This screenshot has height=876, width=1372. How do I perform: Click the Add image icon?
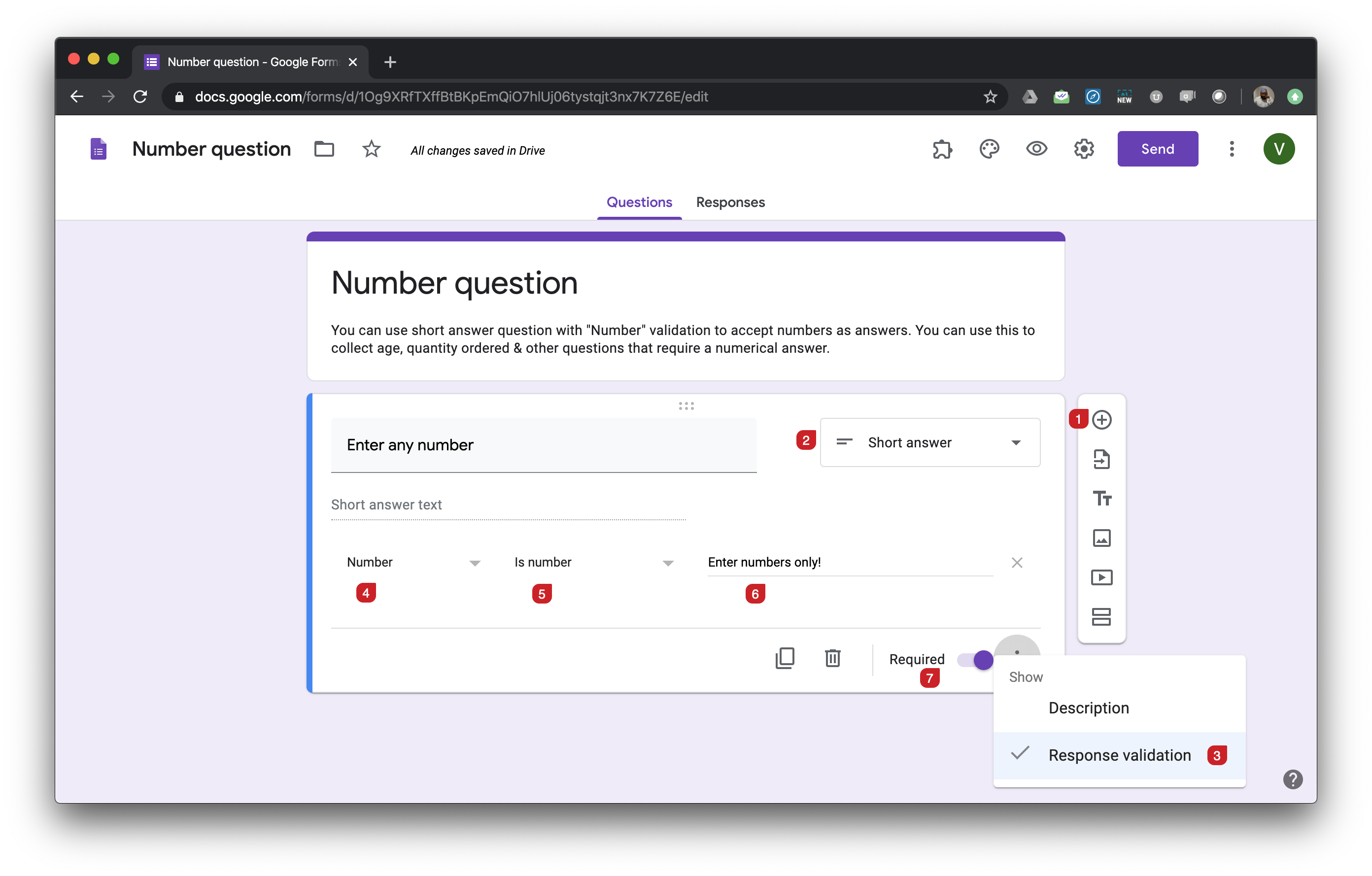tap(1101, 538)
